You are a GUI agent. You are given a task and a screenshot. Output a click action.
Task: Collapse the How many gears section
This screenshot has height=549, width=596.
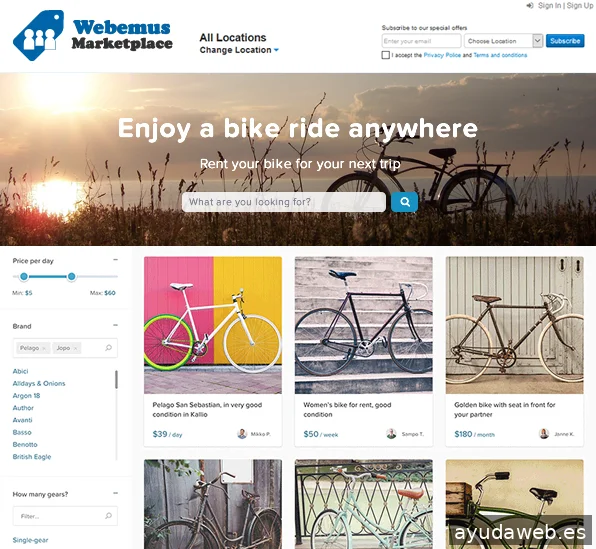[x=116, y=493]
